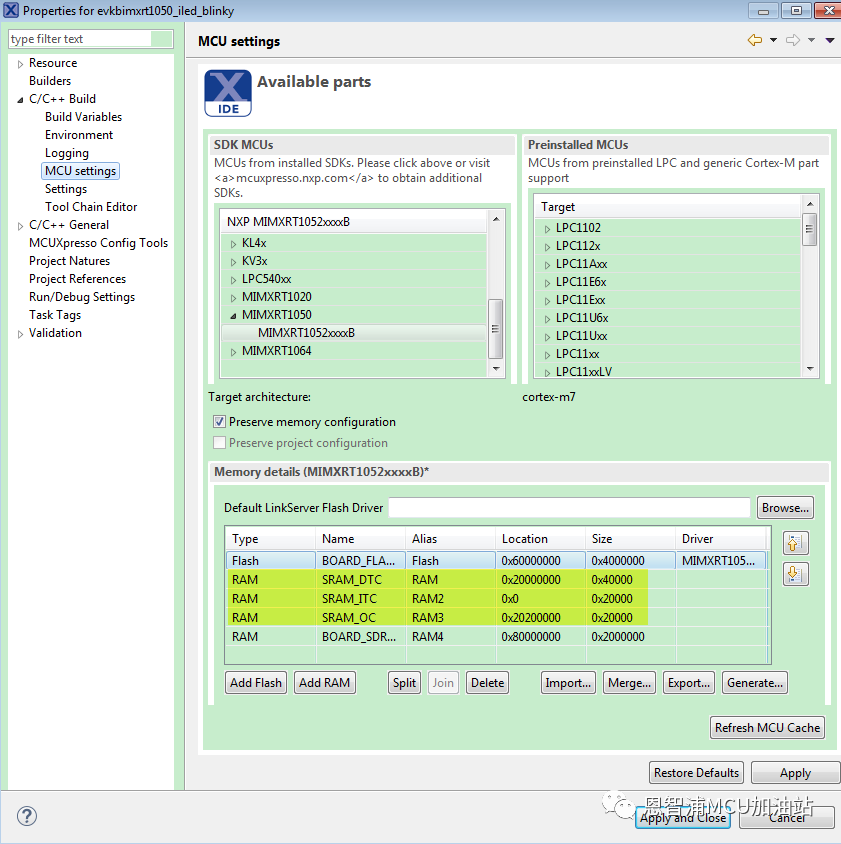Select the BOARD_SDR... RAM4 memory row
The width and height of the screenshot is (841, 844).
(x=496, y=636)
